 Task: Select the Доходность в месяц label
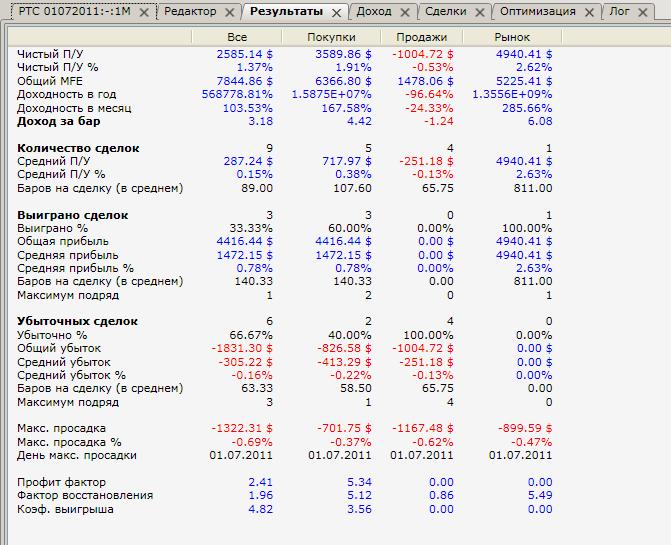[74, 108]
